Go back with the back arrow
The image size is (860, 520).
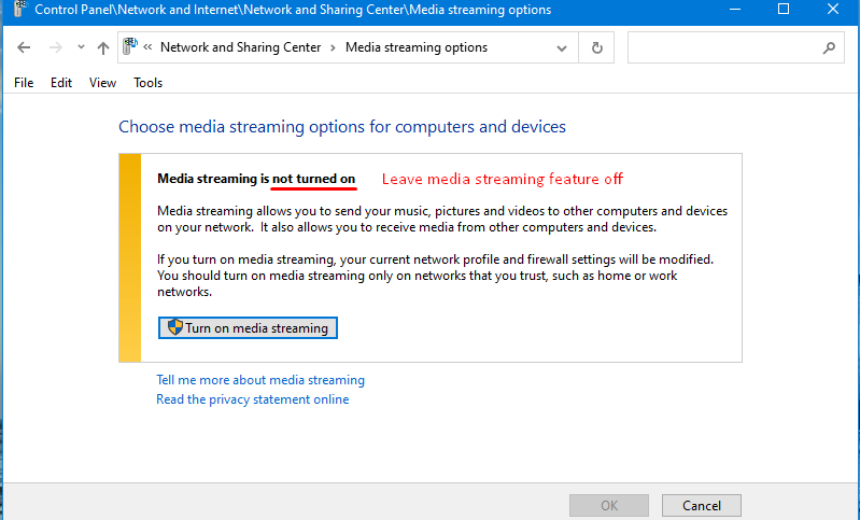(x=24, y=48)
